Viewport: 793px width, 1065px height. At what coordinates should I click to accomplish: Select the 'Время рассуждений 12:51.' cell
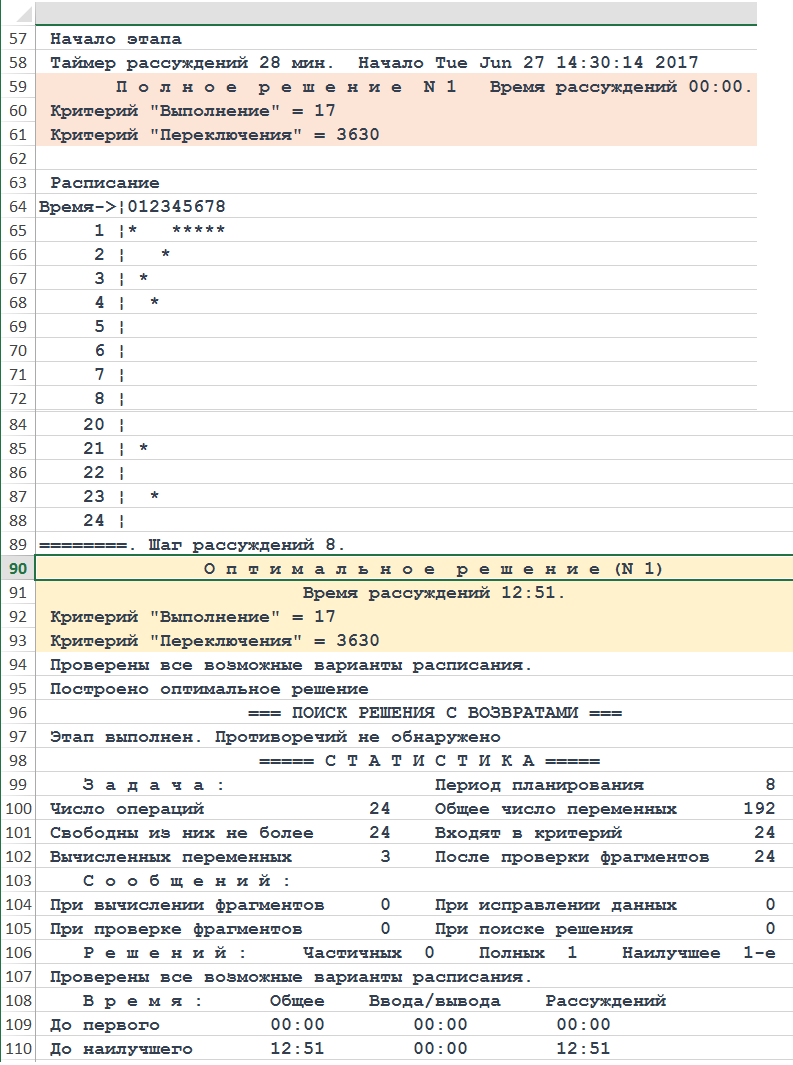(x=433, y=593)
